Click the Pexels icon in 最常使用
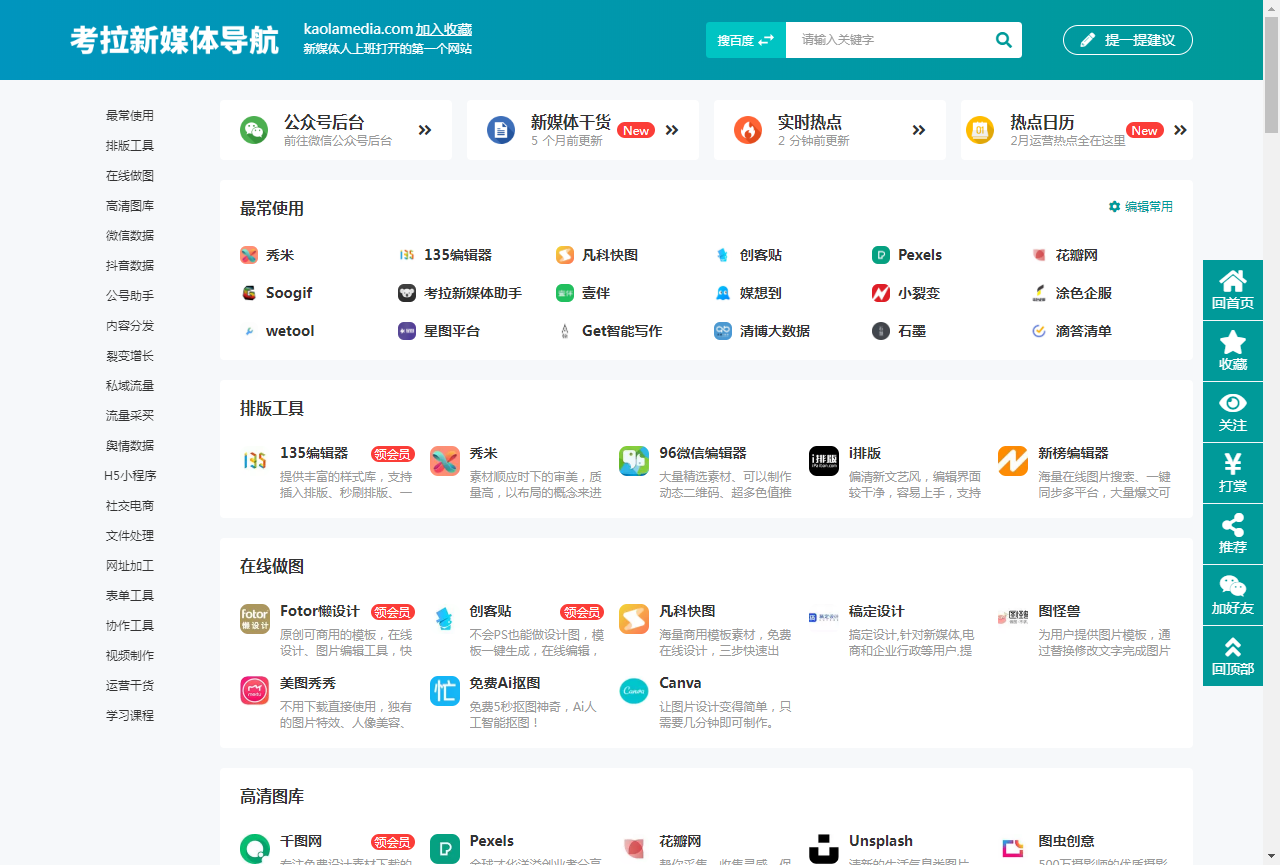The image size is (1280, 865). coord(881,255)
